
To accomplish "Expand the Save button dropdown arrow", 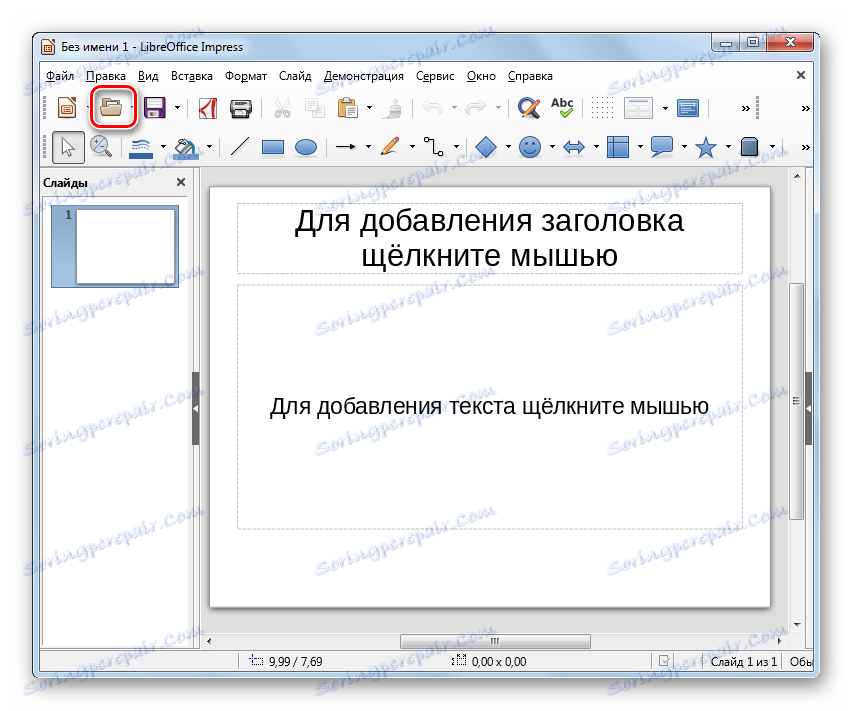I will point(177,107).
